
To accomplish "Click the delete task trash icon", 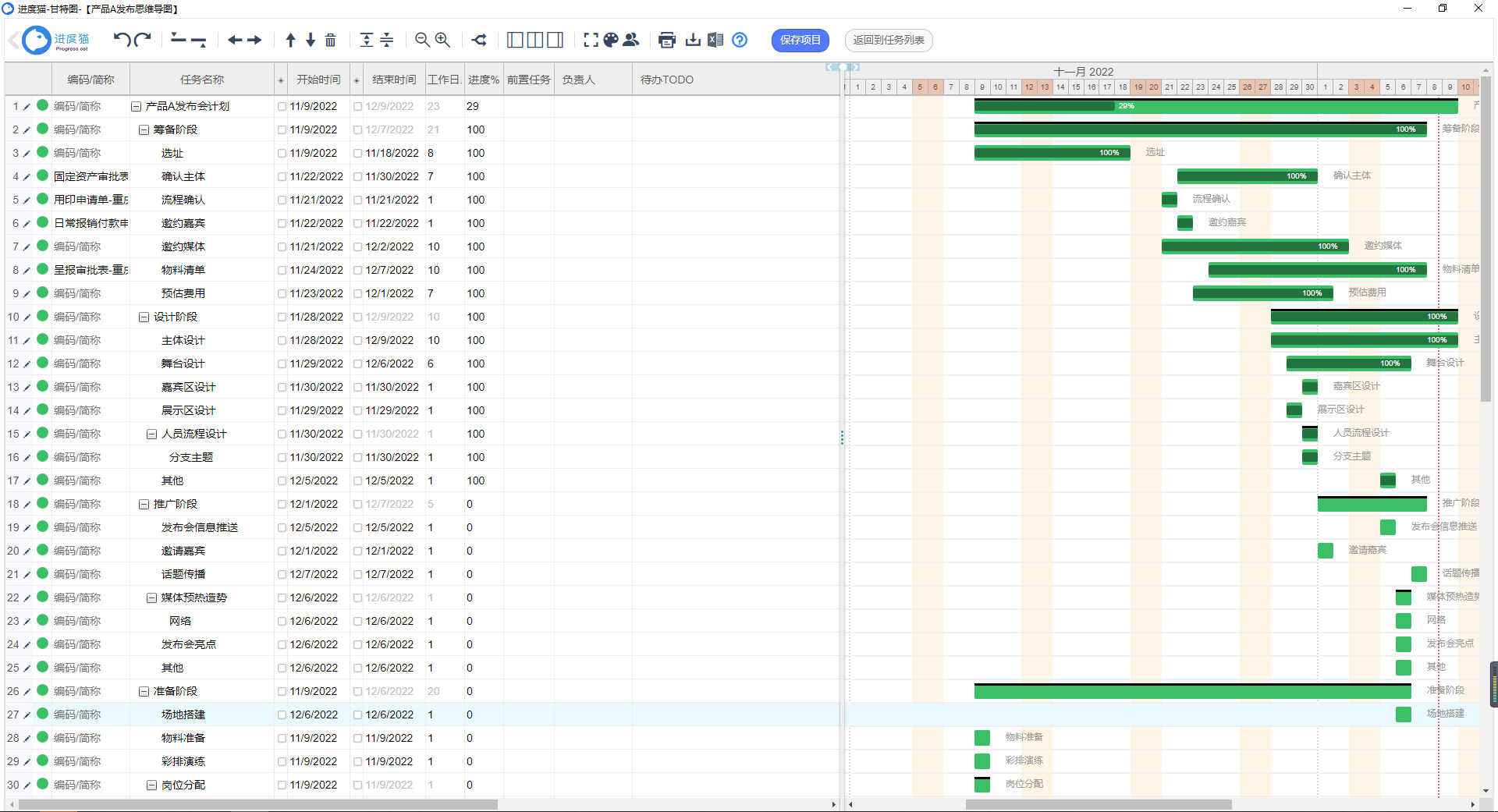I will [331, 40].
